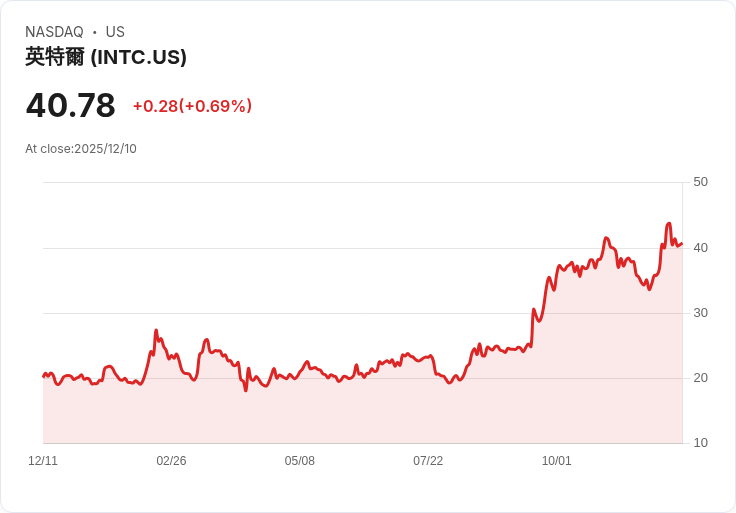
Task: Click the 50 value on the price axis
Action: pos(700,182)
